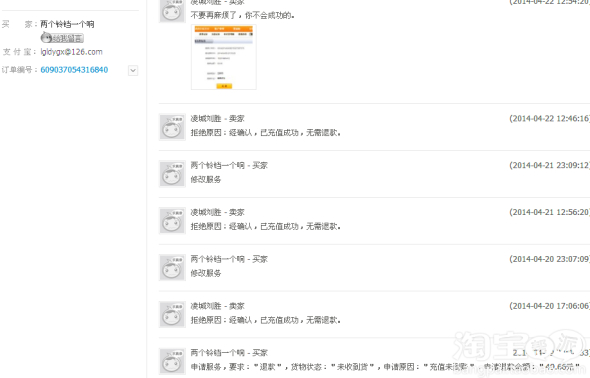The width and height of the screenshot is (590, 378).
Task: Select timestamp (2014-04-22 12:46:16)
Action: (x=549, y=118)
